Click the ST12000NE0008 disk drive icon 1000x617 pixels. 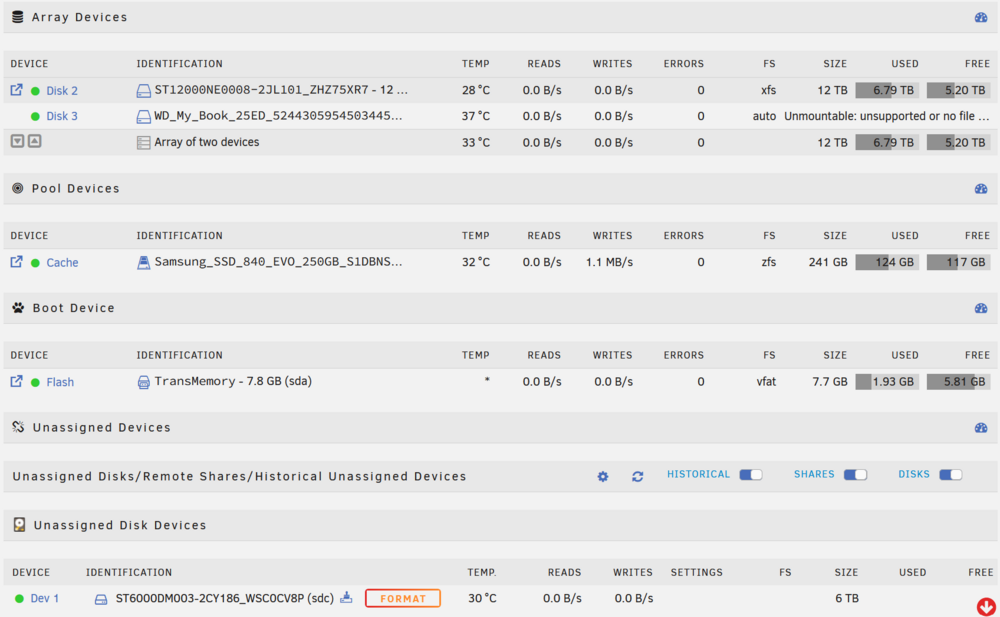click(143, 91)
